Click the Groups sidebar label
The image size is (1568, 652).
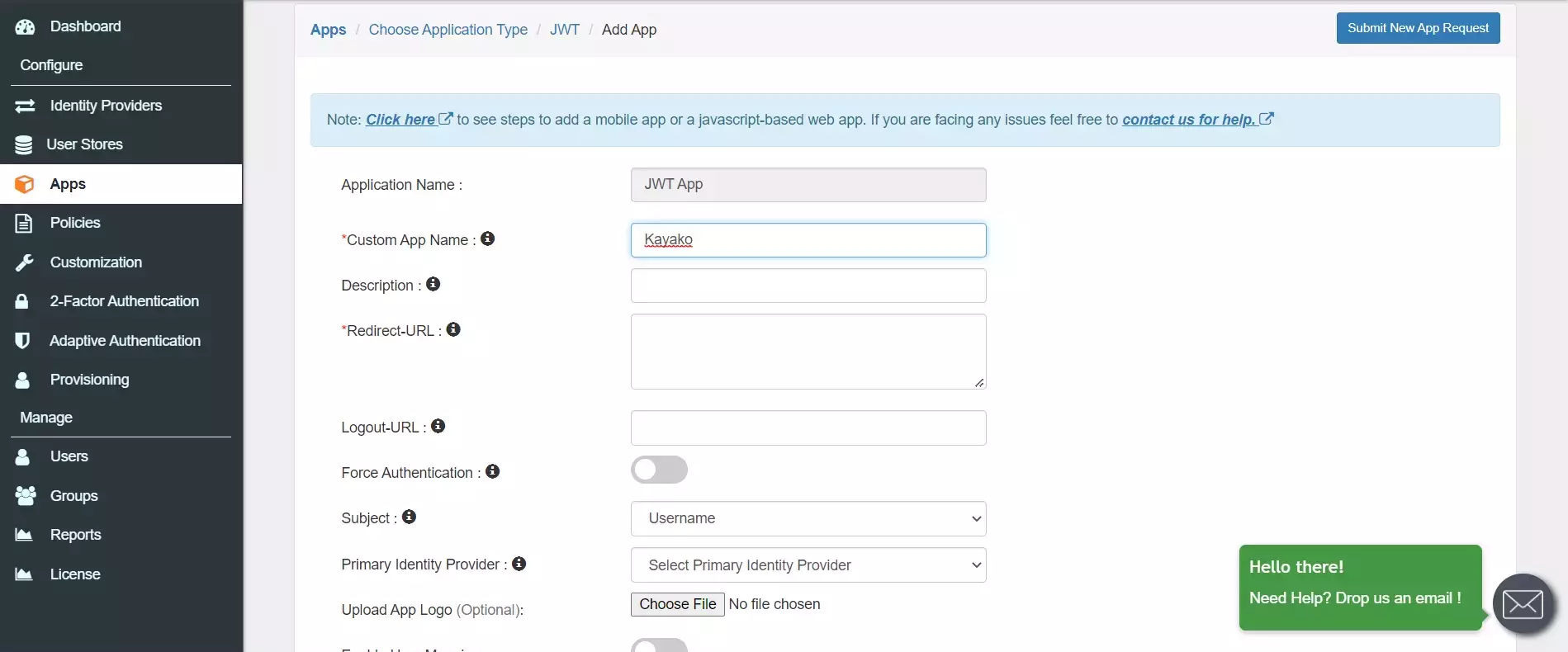73,496
